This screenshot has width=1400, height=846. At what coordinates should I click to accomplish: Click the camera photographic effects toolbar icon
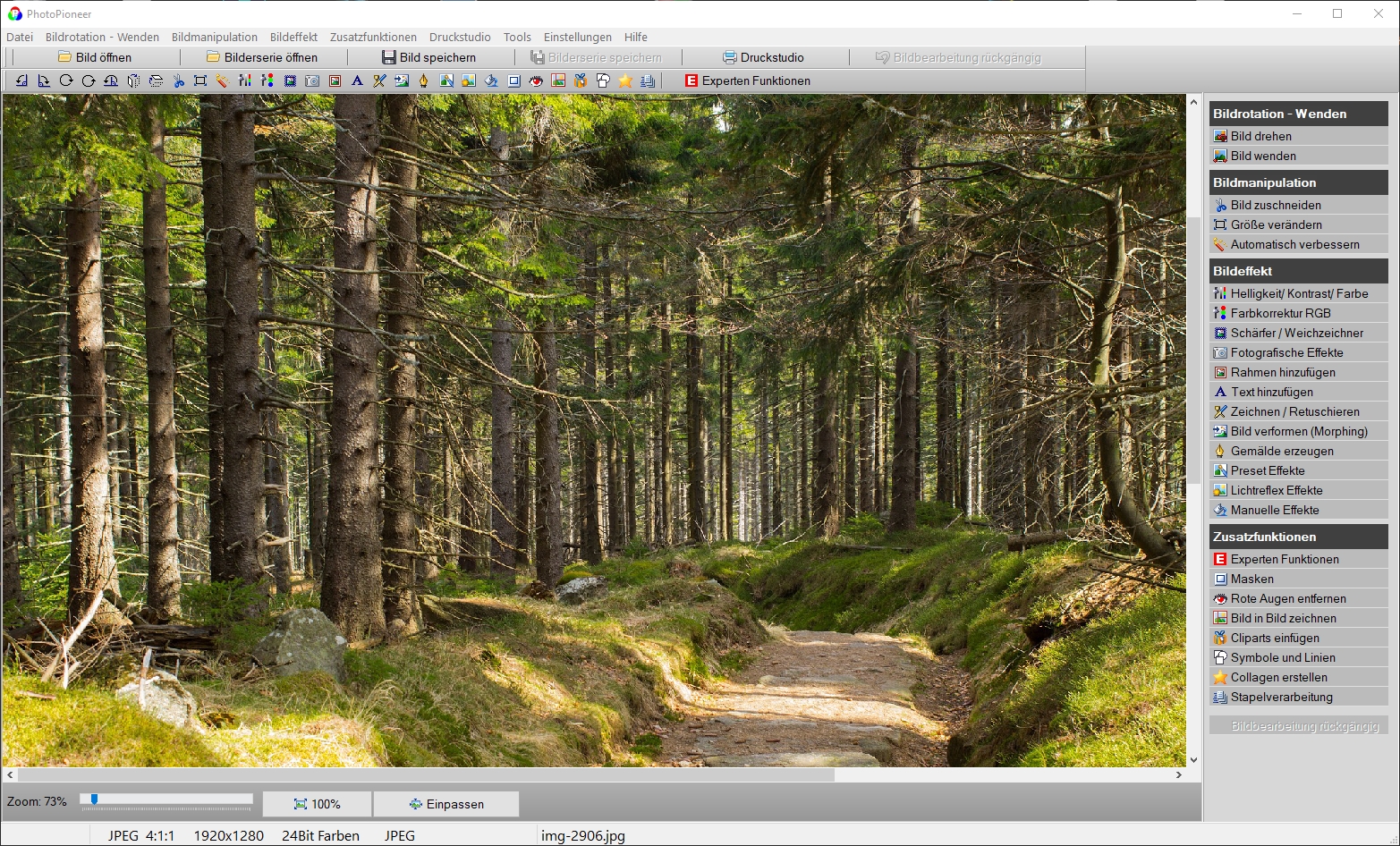coord(312,80)
